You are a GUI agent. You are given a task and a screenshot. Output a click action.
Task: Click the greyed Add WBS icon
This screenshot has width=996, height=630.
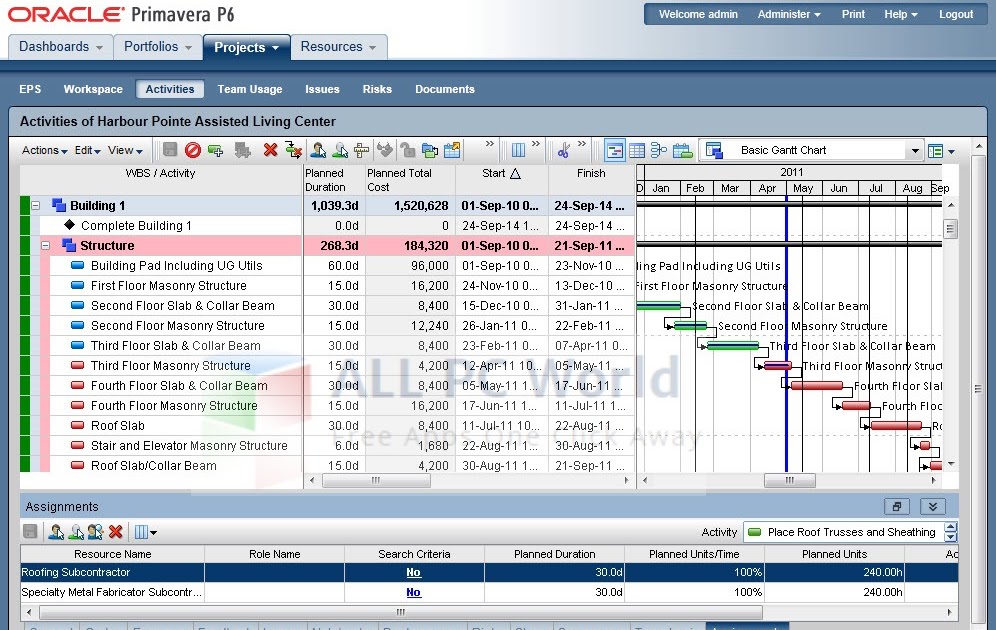click(x=242, y=151)
